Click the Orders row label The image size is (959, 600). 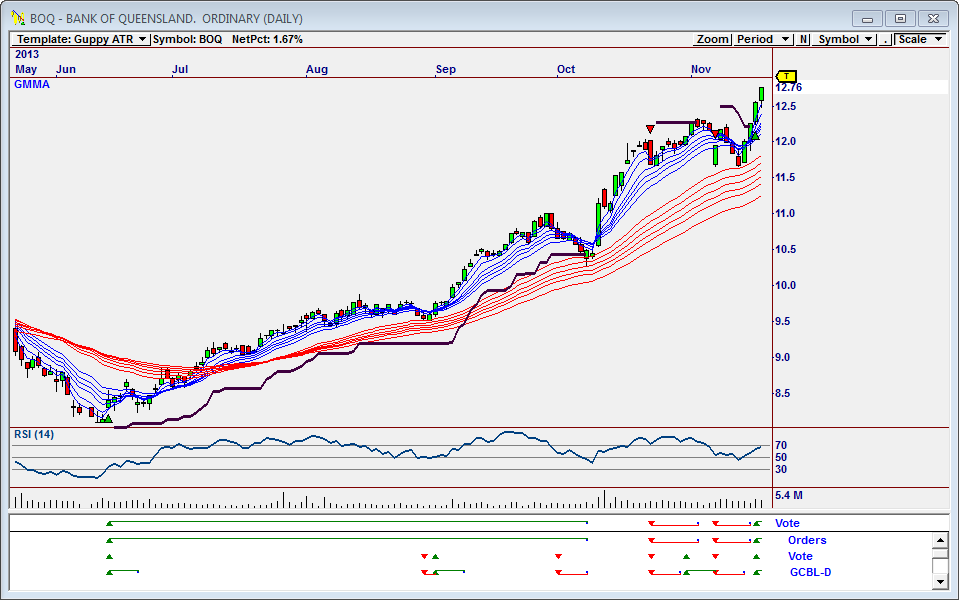(807, 540)
